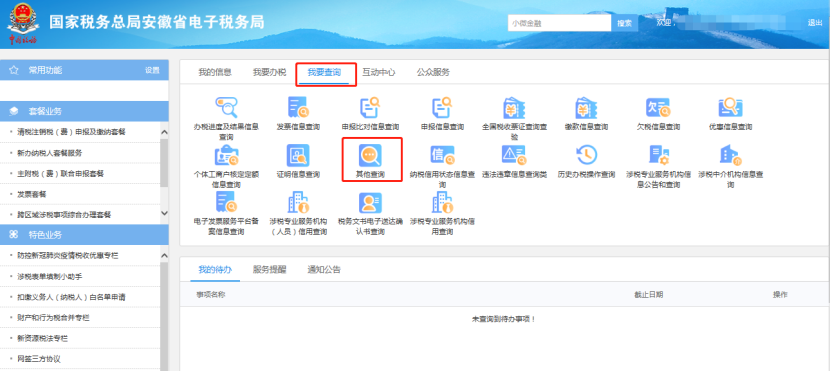Open 申报比对信息查询 icon
The width and height of the screenshot is (831, 372).
[370, 108]
